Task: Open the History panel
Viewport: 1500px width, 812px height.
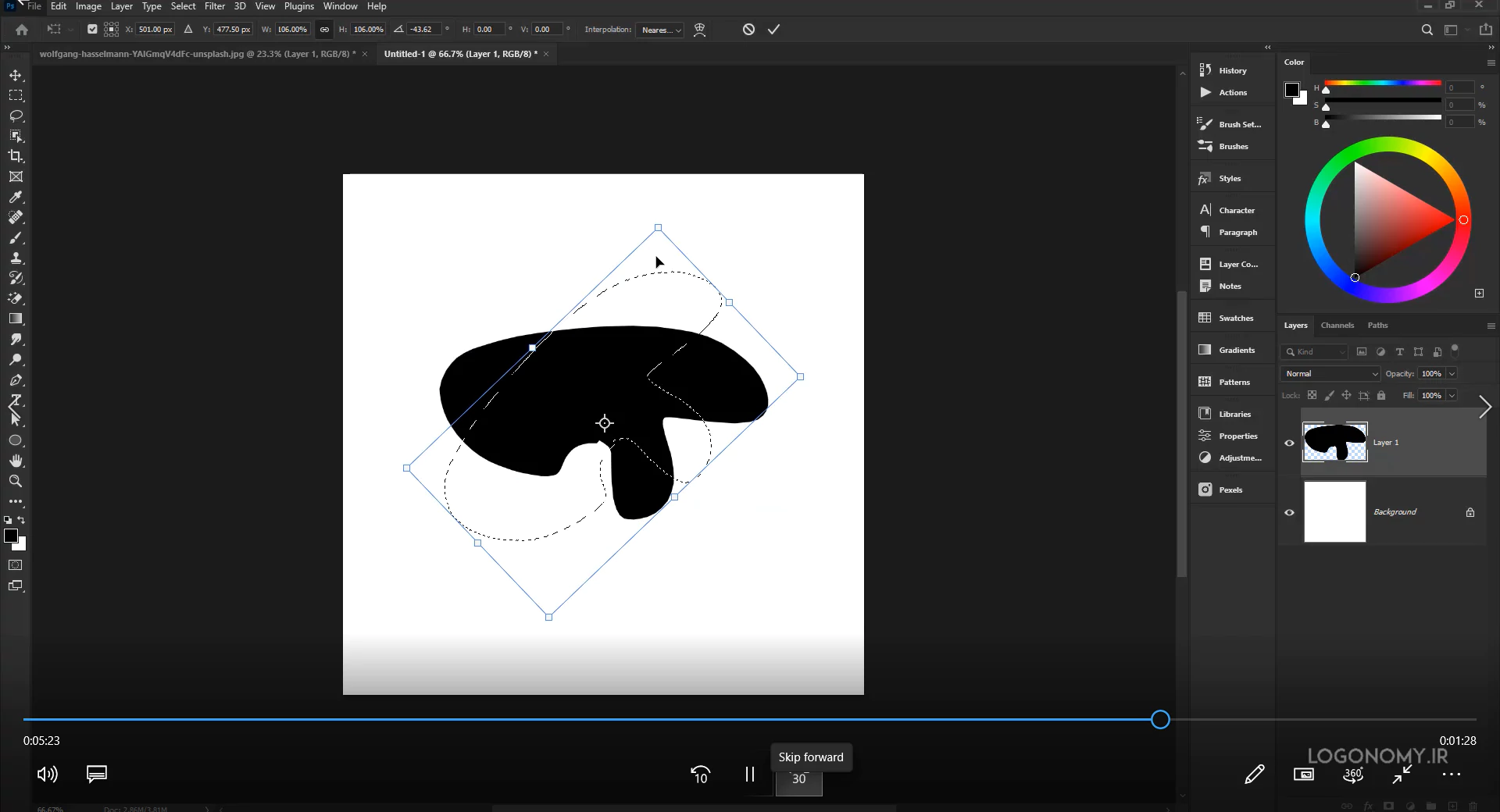Action: [x=1233, y=70]
